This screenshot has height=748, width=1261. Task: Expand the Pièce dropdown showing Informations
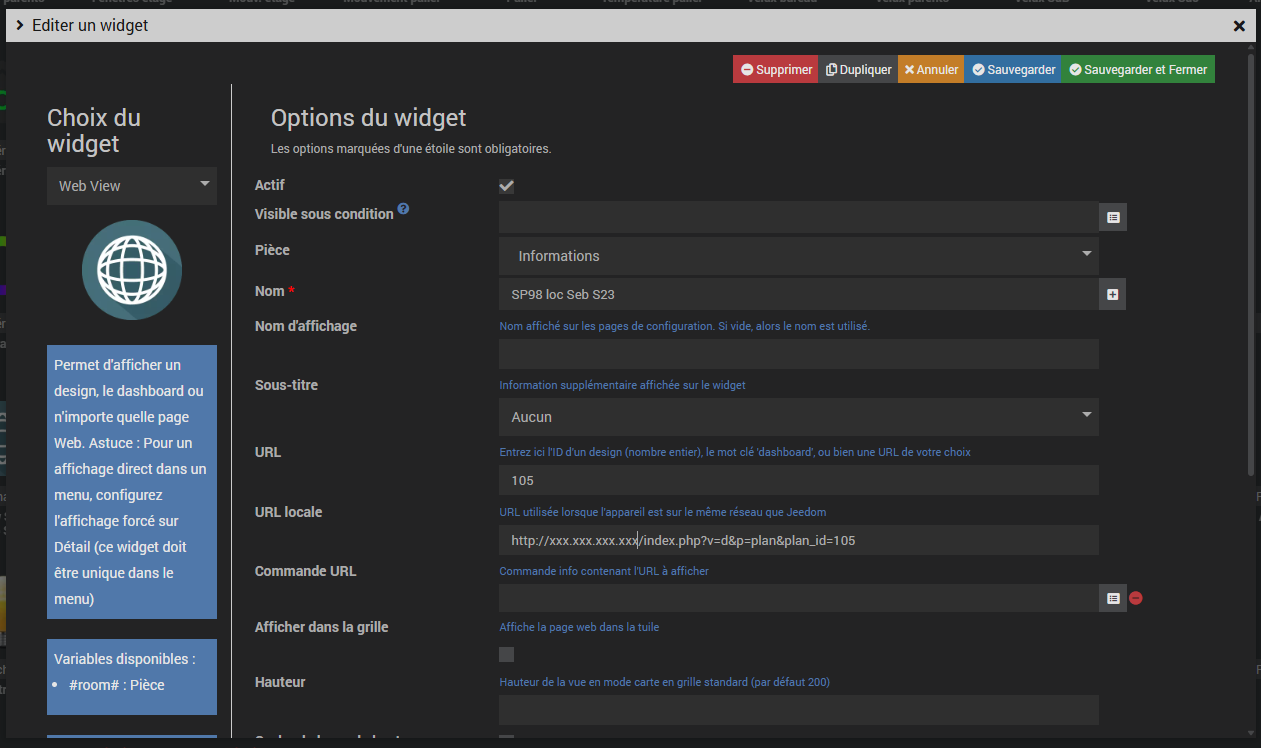click(798, 256)
